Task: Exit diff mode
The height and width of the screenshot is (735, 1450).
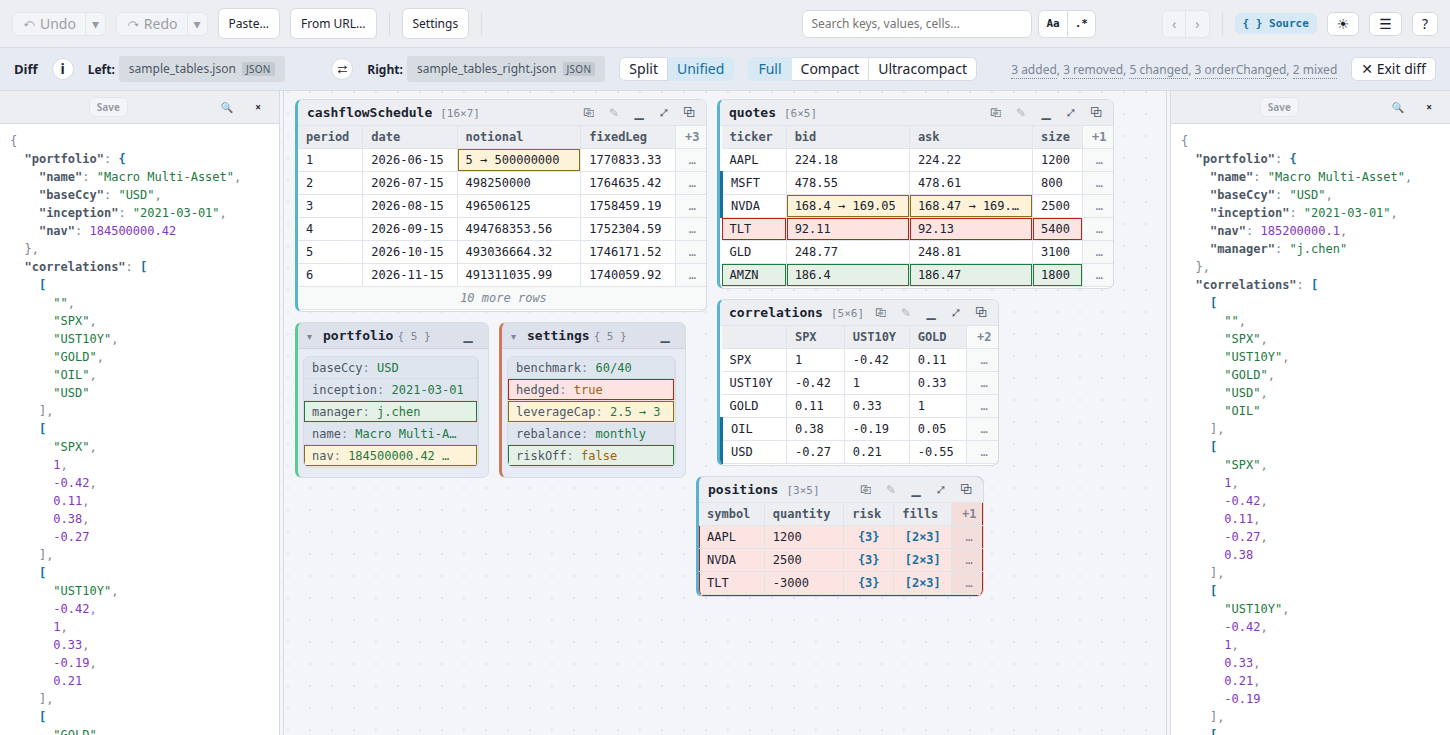Action: [1394, 69]
